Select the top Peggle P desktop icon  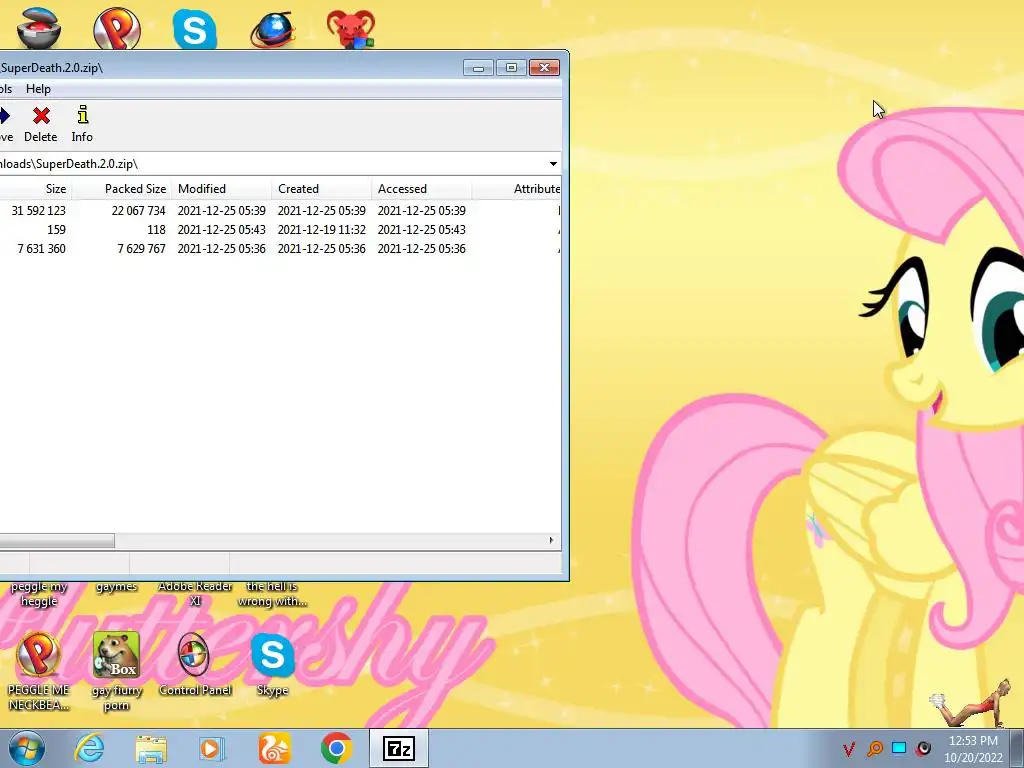pos(117,29)
